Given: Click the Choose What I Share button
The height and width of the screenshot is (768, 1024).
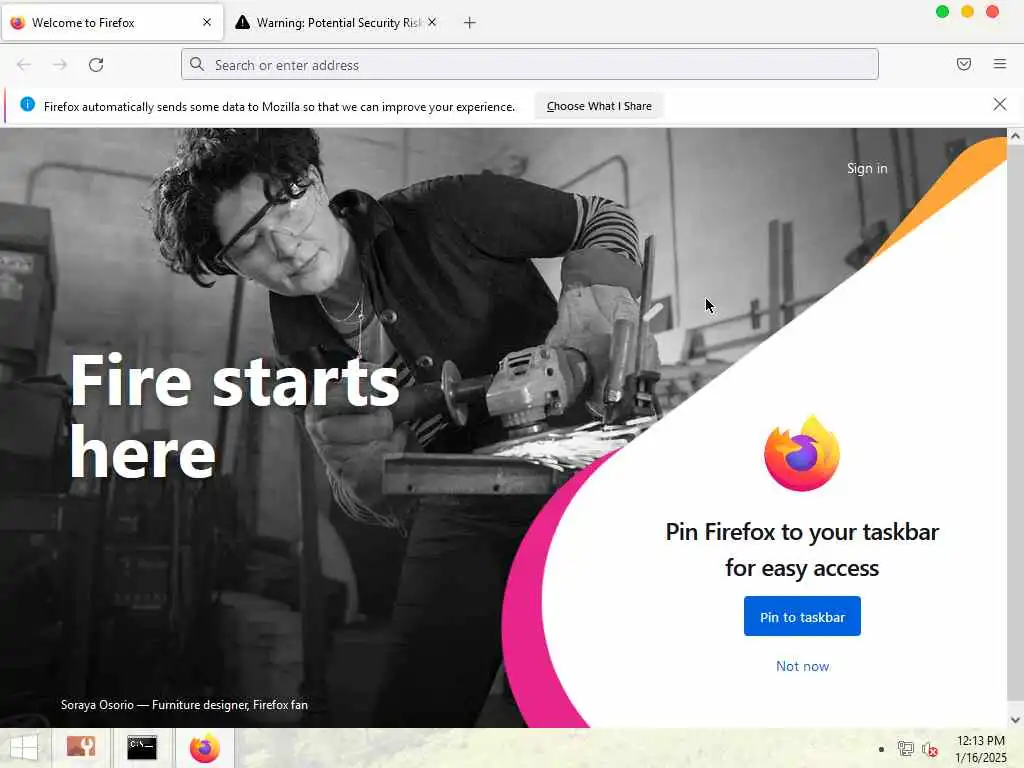Looking at the screenshot, I should (599, 106).
